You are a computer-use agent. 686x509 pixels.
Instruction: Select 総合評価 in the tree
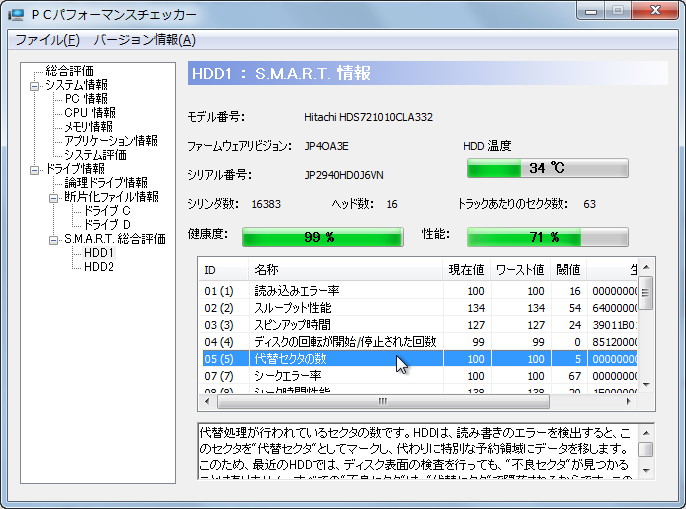70,70
